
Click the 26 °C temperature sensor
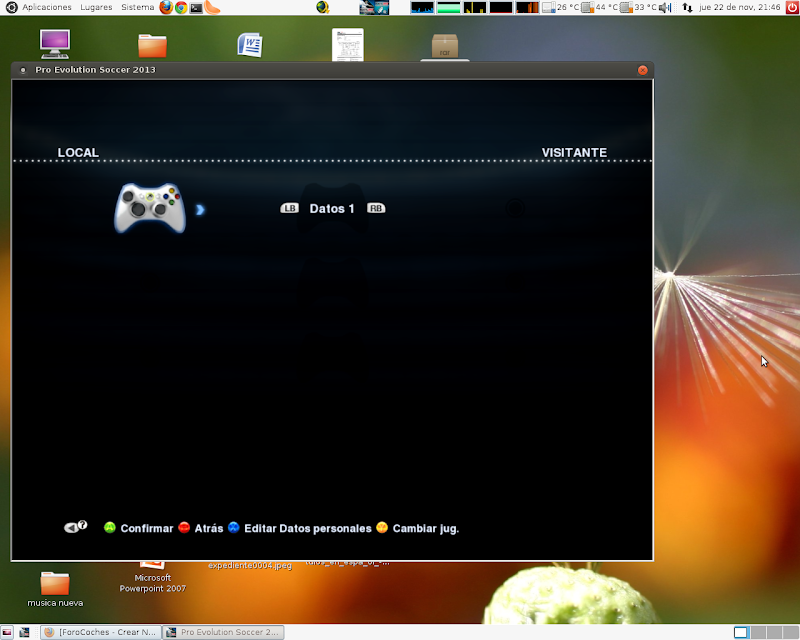560,7
